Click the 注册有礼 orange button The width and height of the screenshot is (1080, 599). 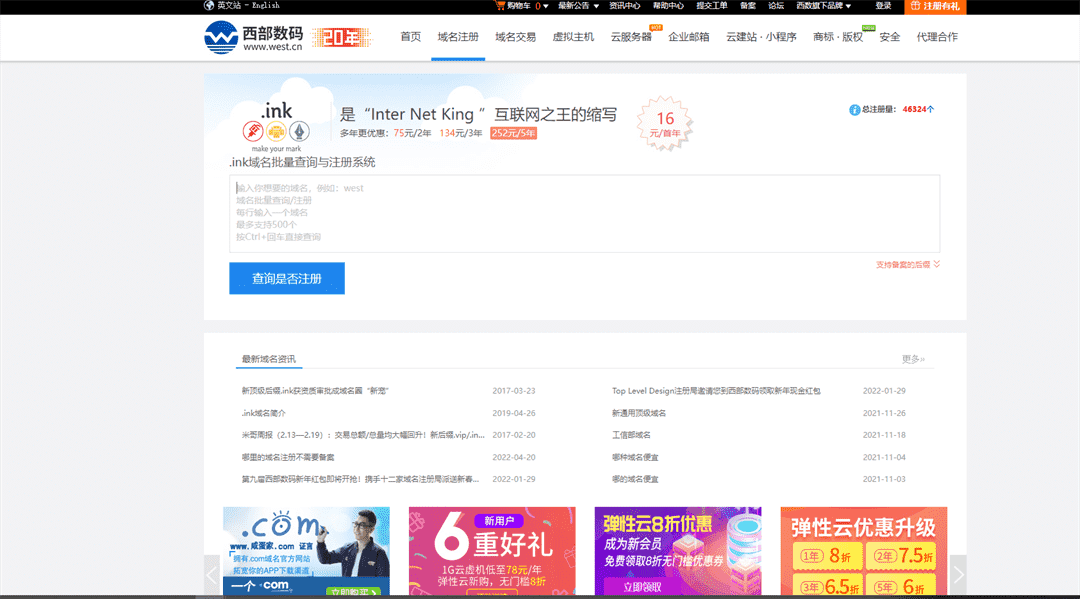[935, 6]
